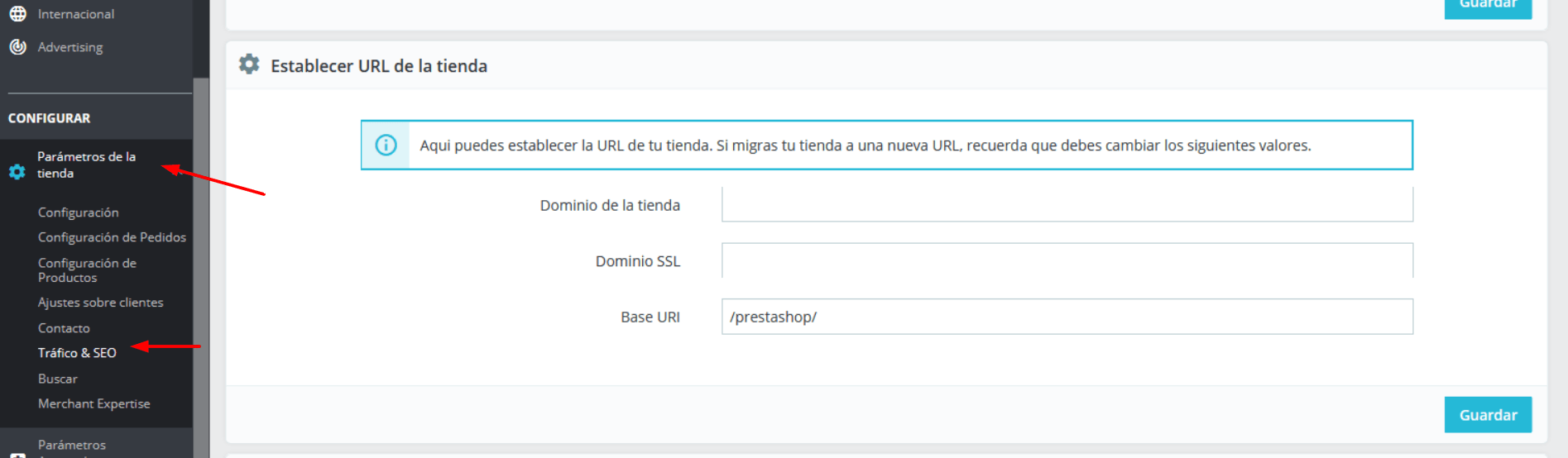Click the Dominio SSL label
The image size is (1568, 458).
638,261
